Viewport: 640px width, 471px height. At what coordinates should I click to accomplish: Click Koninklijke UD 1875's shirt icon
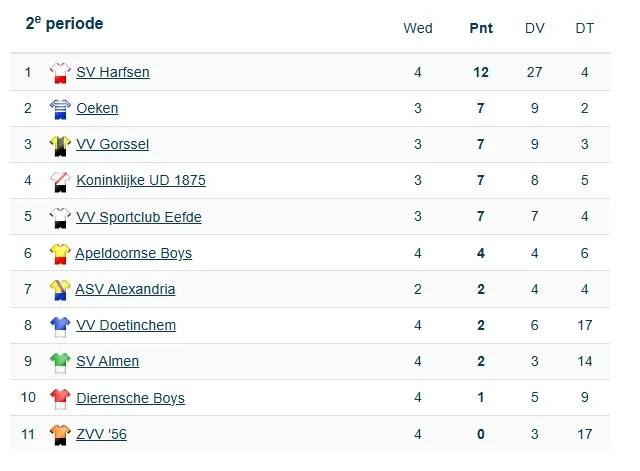coord(60,180)
